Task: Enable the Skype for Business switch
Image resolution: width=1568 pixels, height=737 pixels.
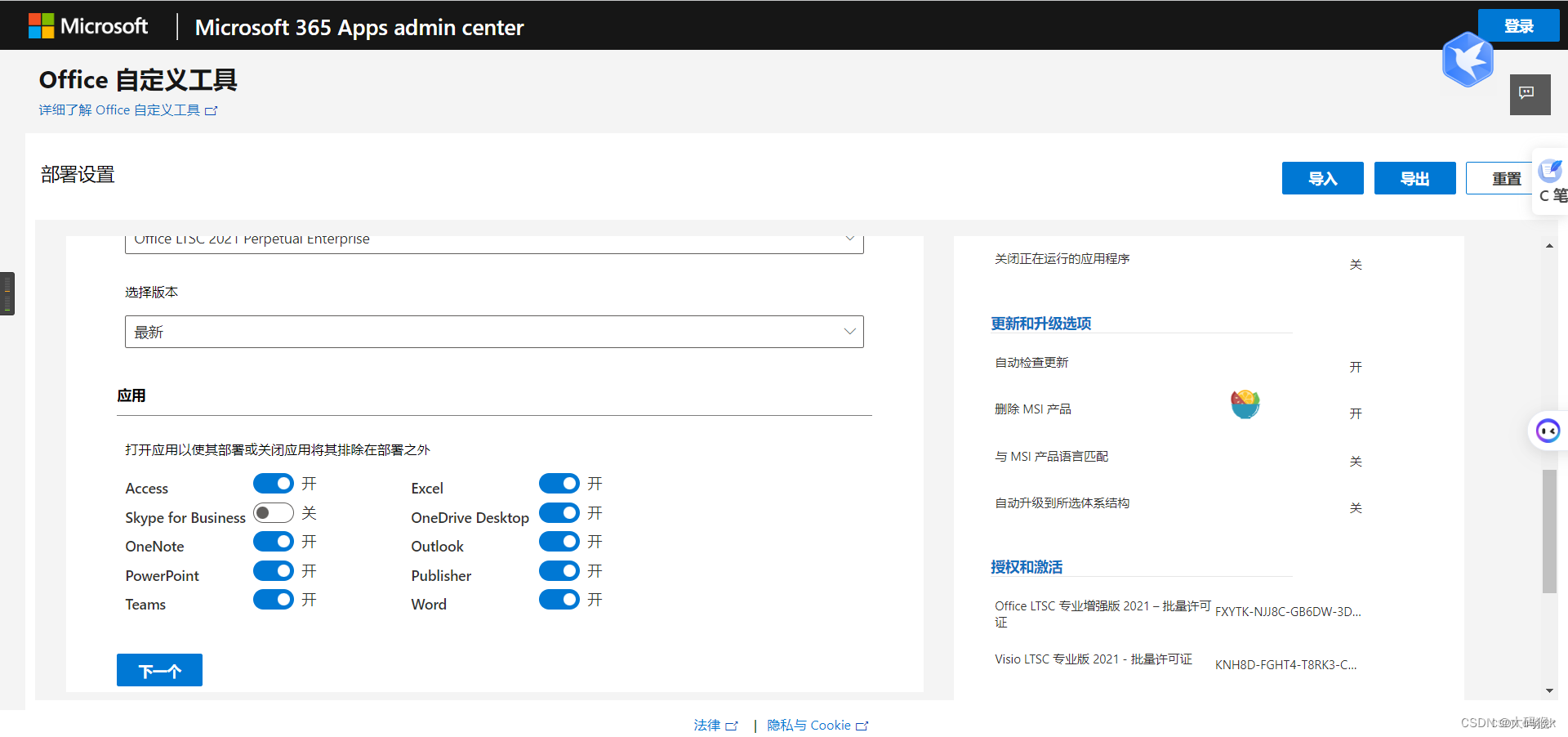Action: coord(274,513)
